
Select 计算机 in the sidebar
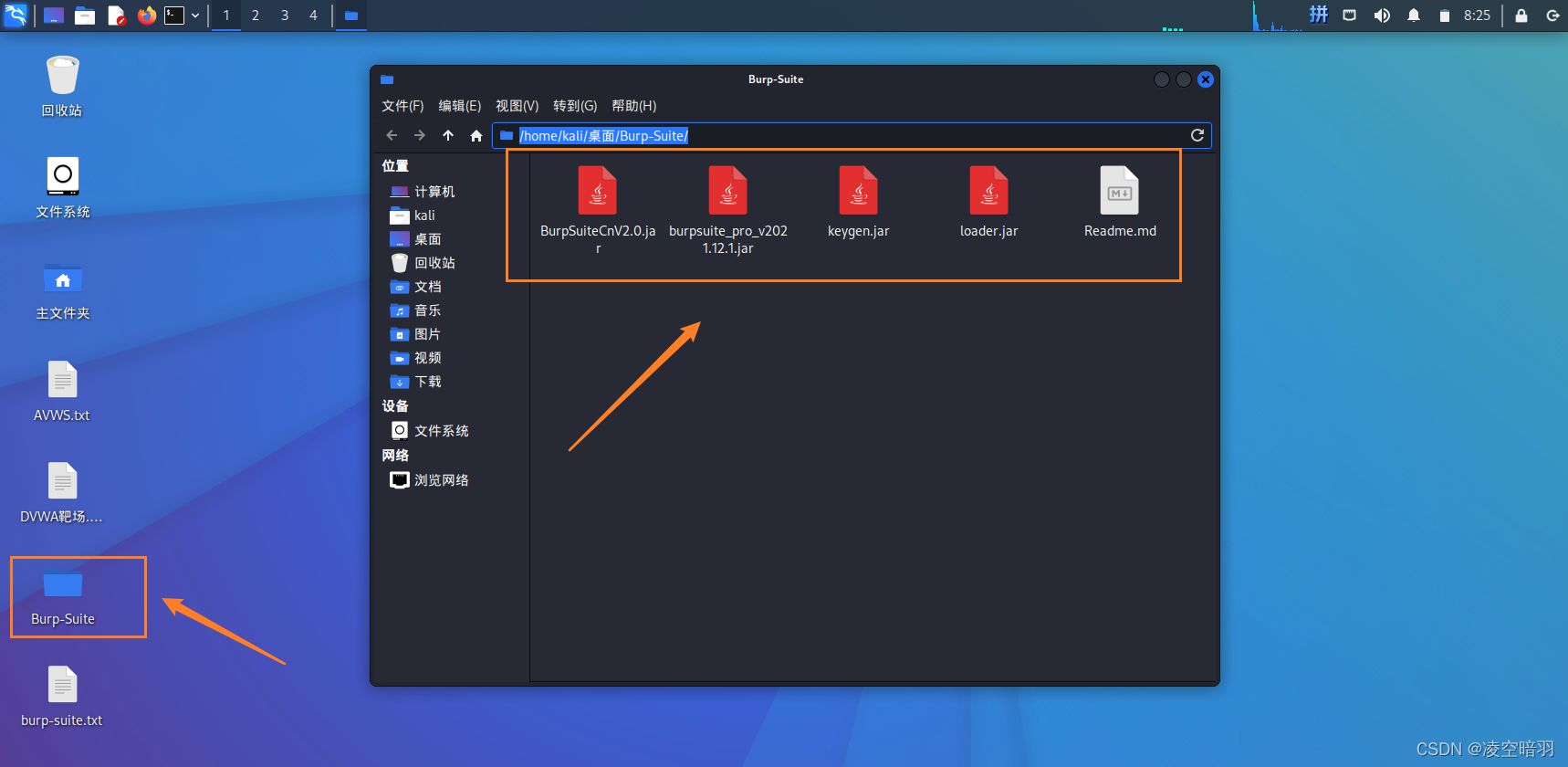(x=423, y=192)
